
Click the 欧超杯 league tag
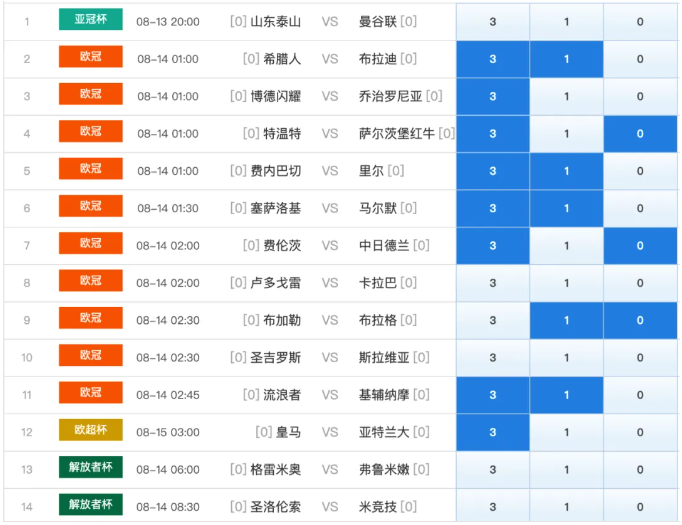coord(90,430)
